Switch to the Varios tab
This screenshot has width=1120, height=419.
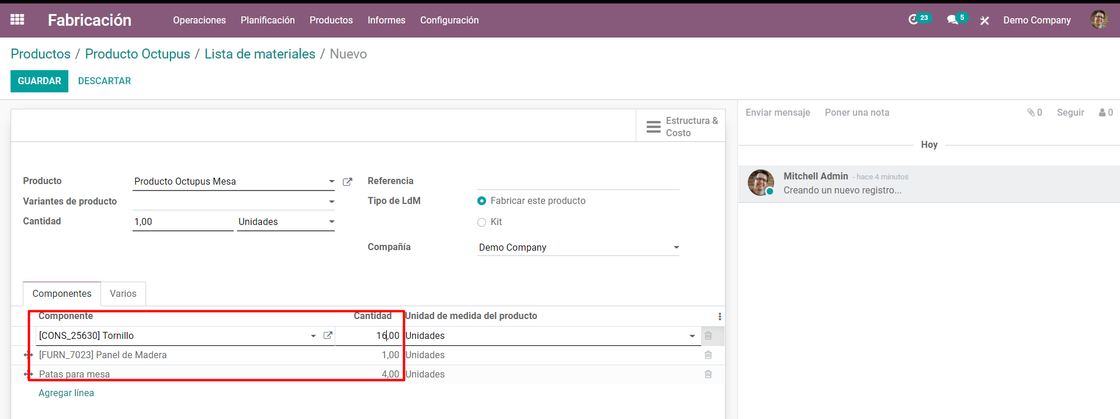pos(124,293)
